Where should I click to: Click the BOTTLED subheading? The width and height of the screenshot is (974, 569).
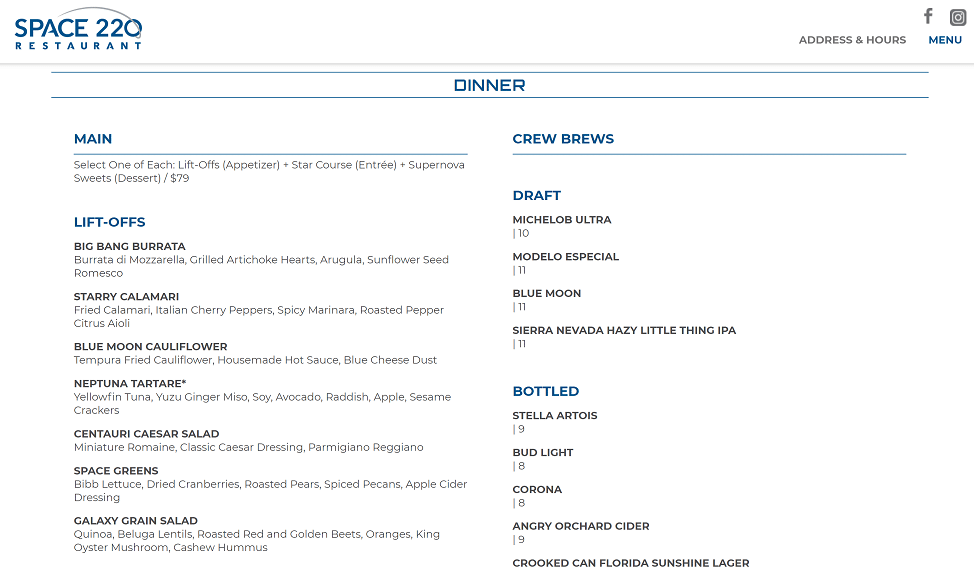(546, 391)
